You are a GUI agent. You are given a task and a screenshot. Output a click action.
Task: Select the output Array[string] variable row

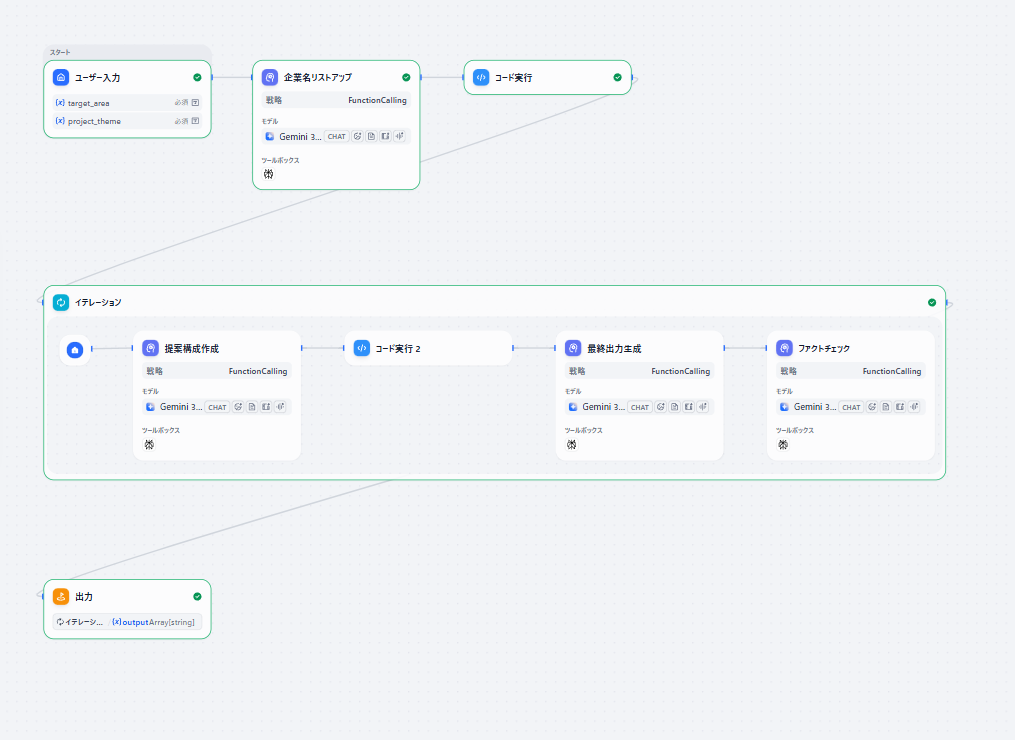[128, 622]
